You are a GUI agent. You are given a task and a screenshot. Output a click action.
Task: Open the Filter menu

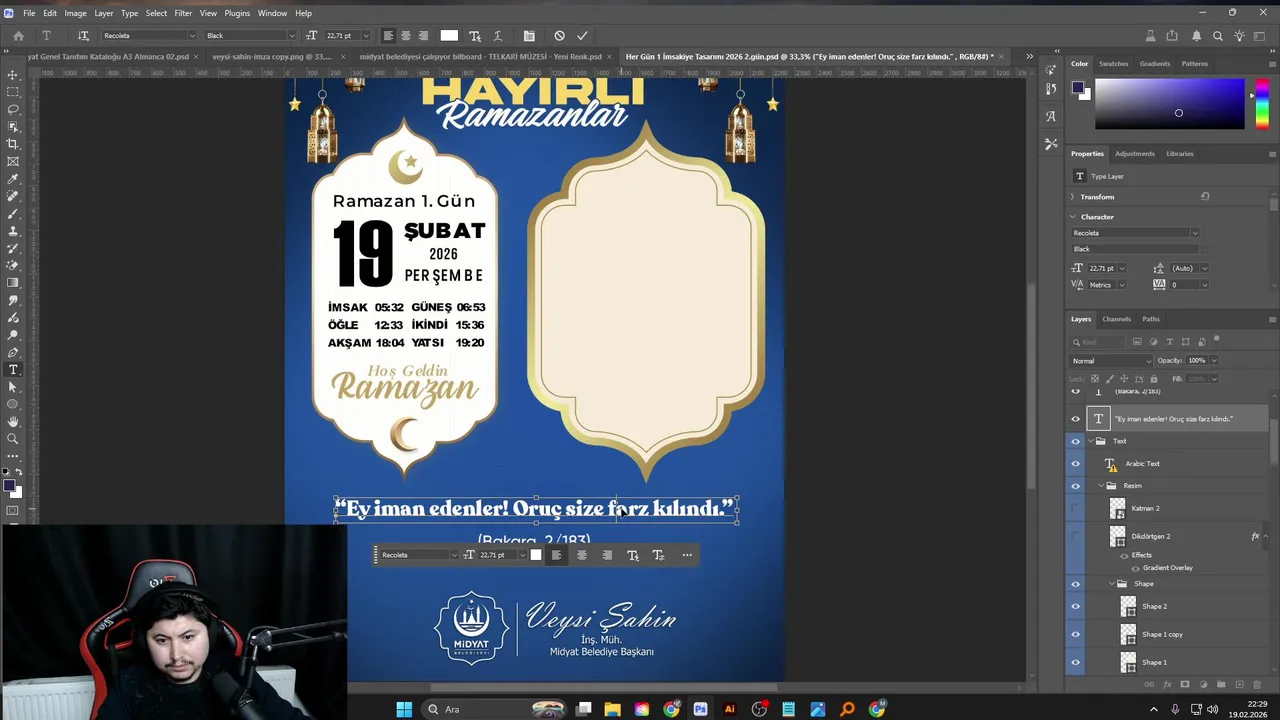click(x=183, y=13)
